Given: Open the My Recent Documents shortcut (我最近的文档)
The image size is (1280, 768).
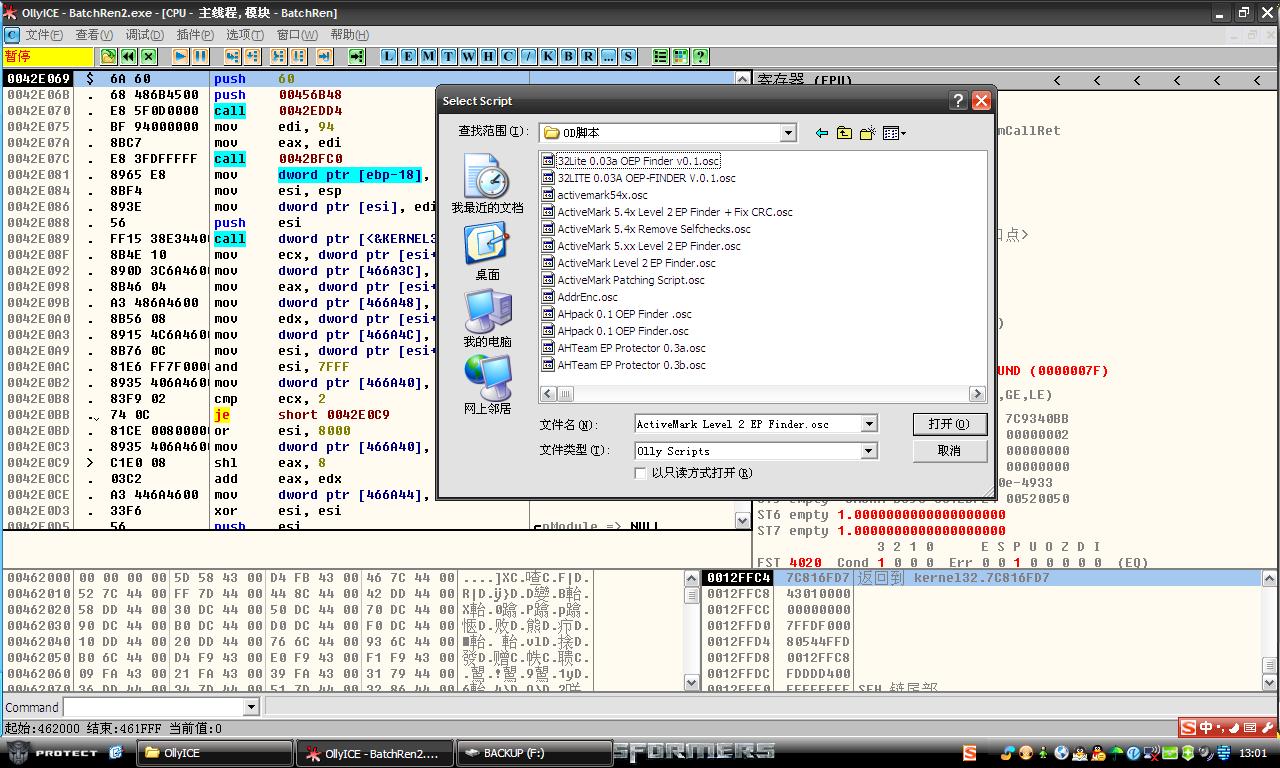Looking at the screenshot, I should (487, 183).
